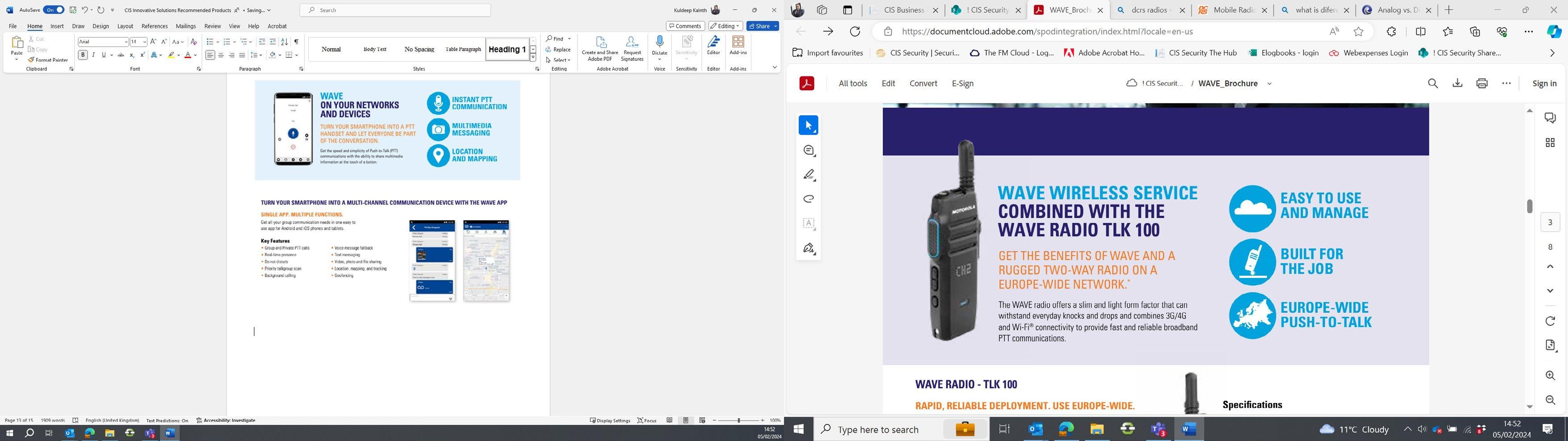Click Create and Share Adobe PDF

point(600,49)
